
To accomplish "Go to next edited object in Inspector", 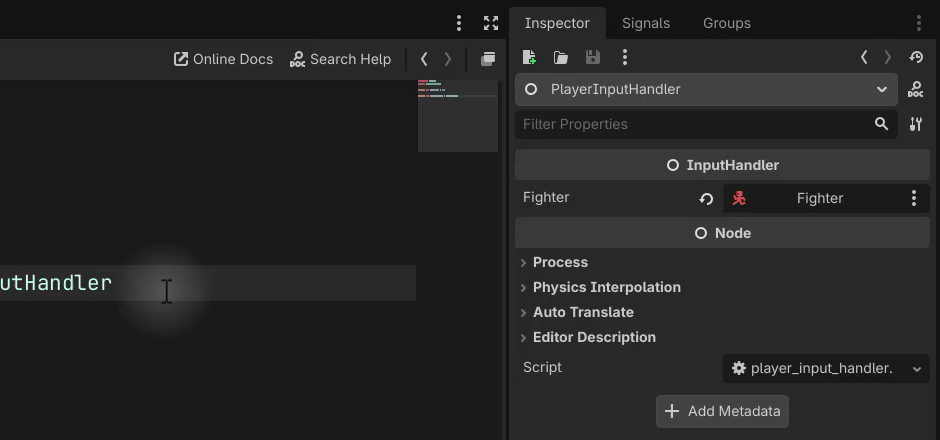I will pos(888,57).
